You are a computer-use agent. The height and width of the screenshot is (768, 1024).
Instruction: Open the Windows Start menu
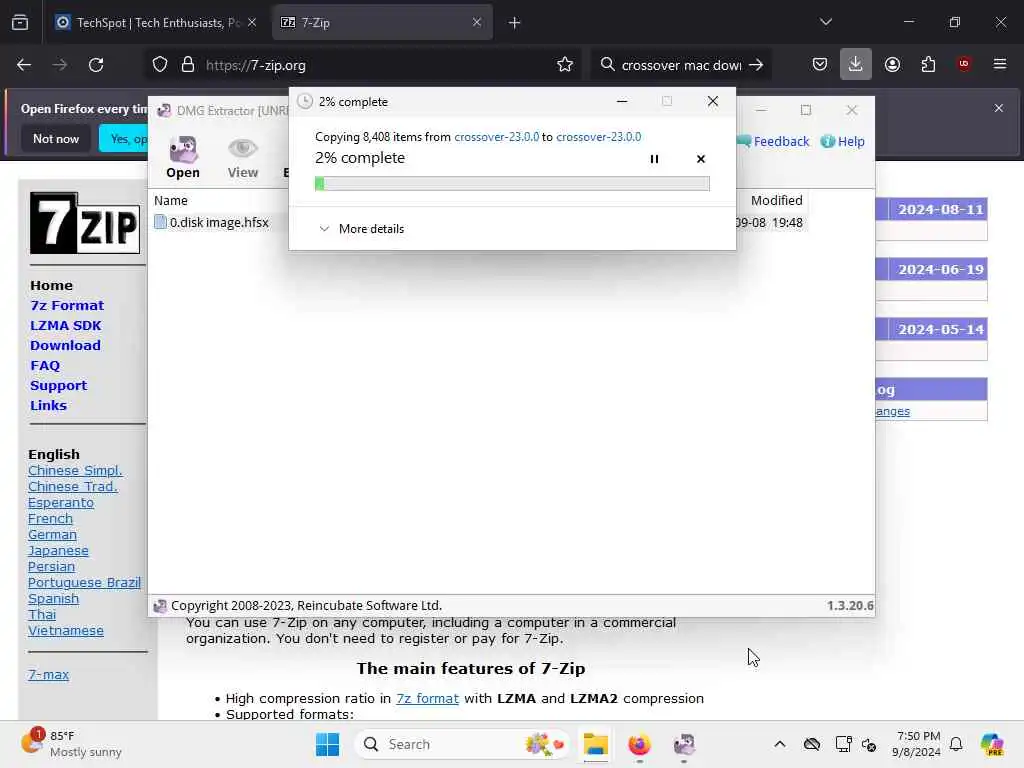pyautogui.click(x=327, y=744)
